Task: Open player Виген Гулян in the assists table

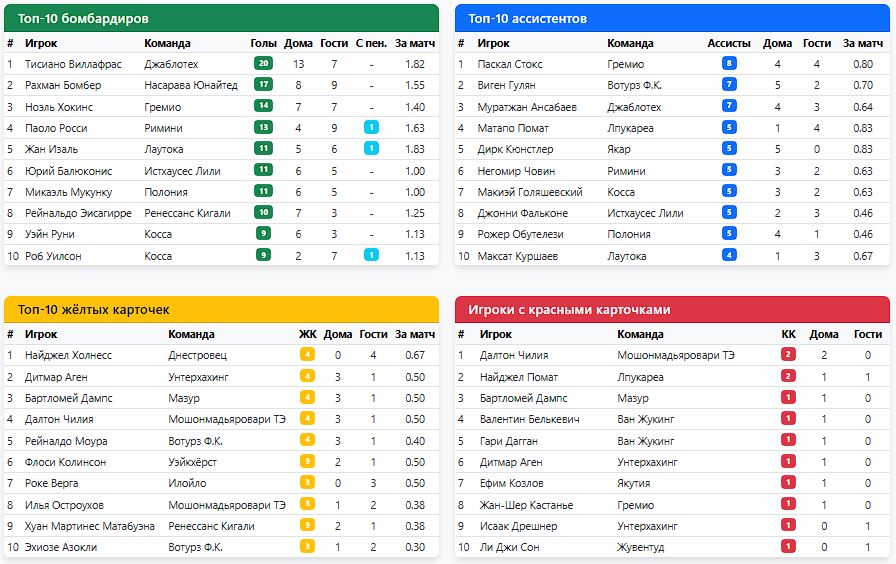Action: point(506,86)
